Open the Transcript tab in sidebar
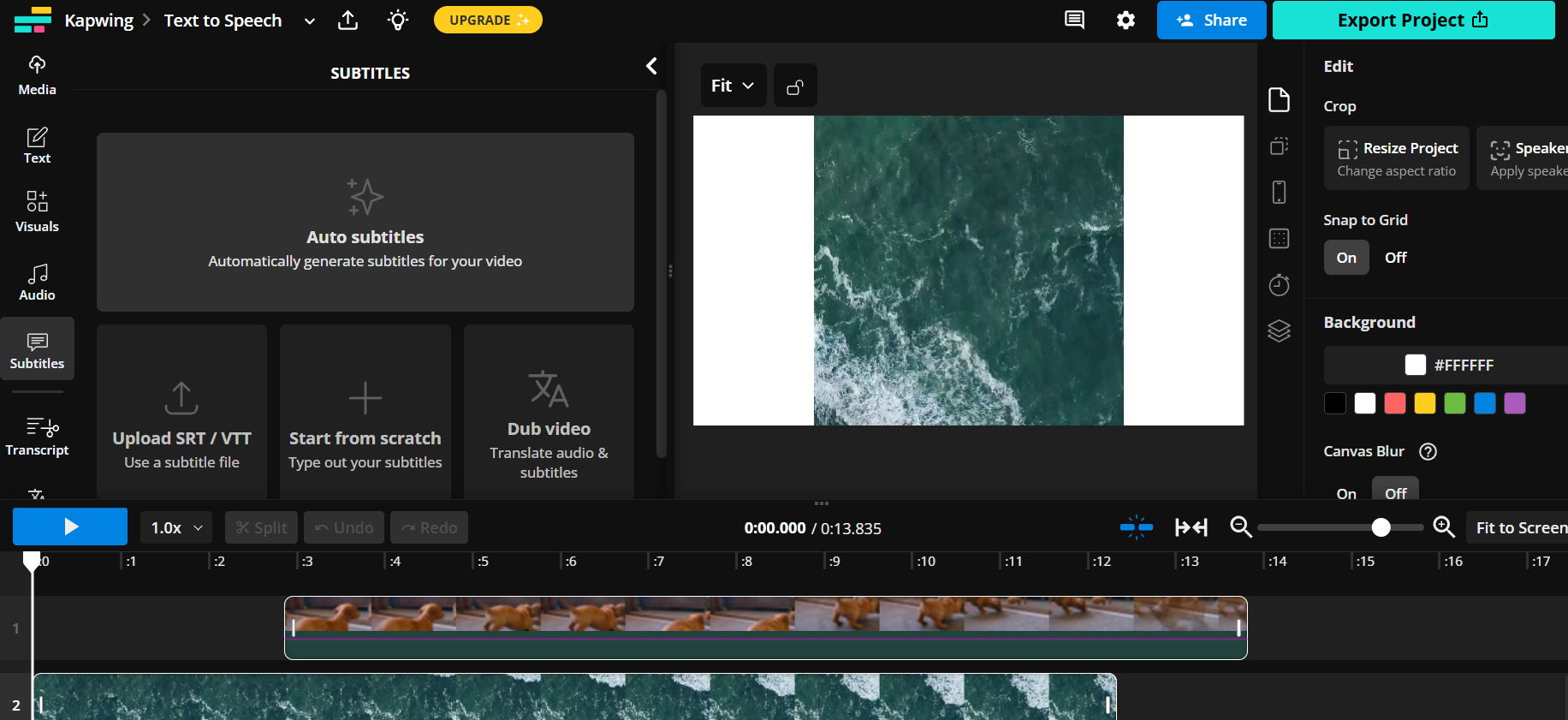The height and width of the screenshot is (720, 1568). 38,435
